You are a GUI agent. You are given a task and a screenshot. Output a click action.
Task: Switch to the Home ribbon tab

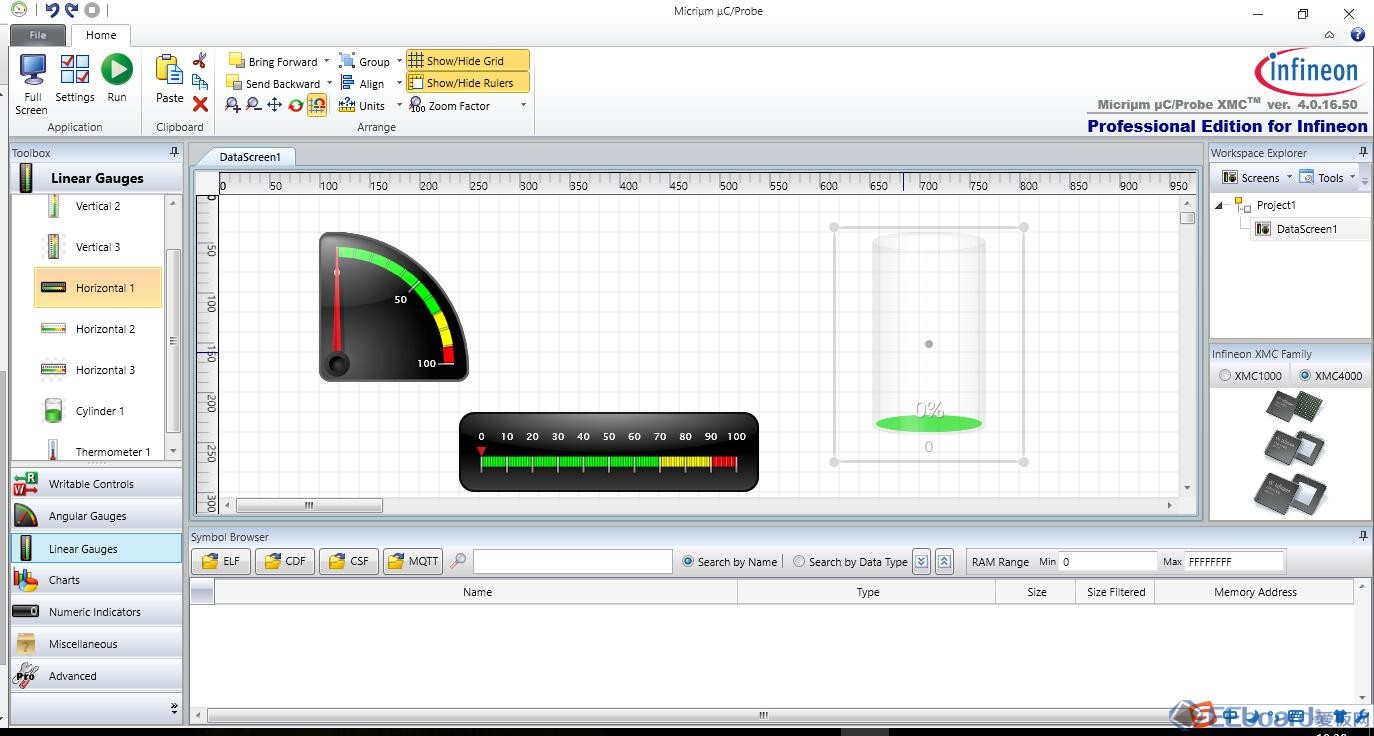(101, 35)
